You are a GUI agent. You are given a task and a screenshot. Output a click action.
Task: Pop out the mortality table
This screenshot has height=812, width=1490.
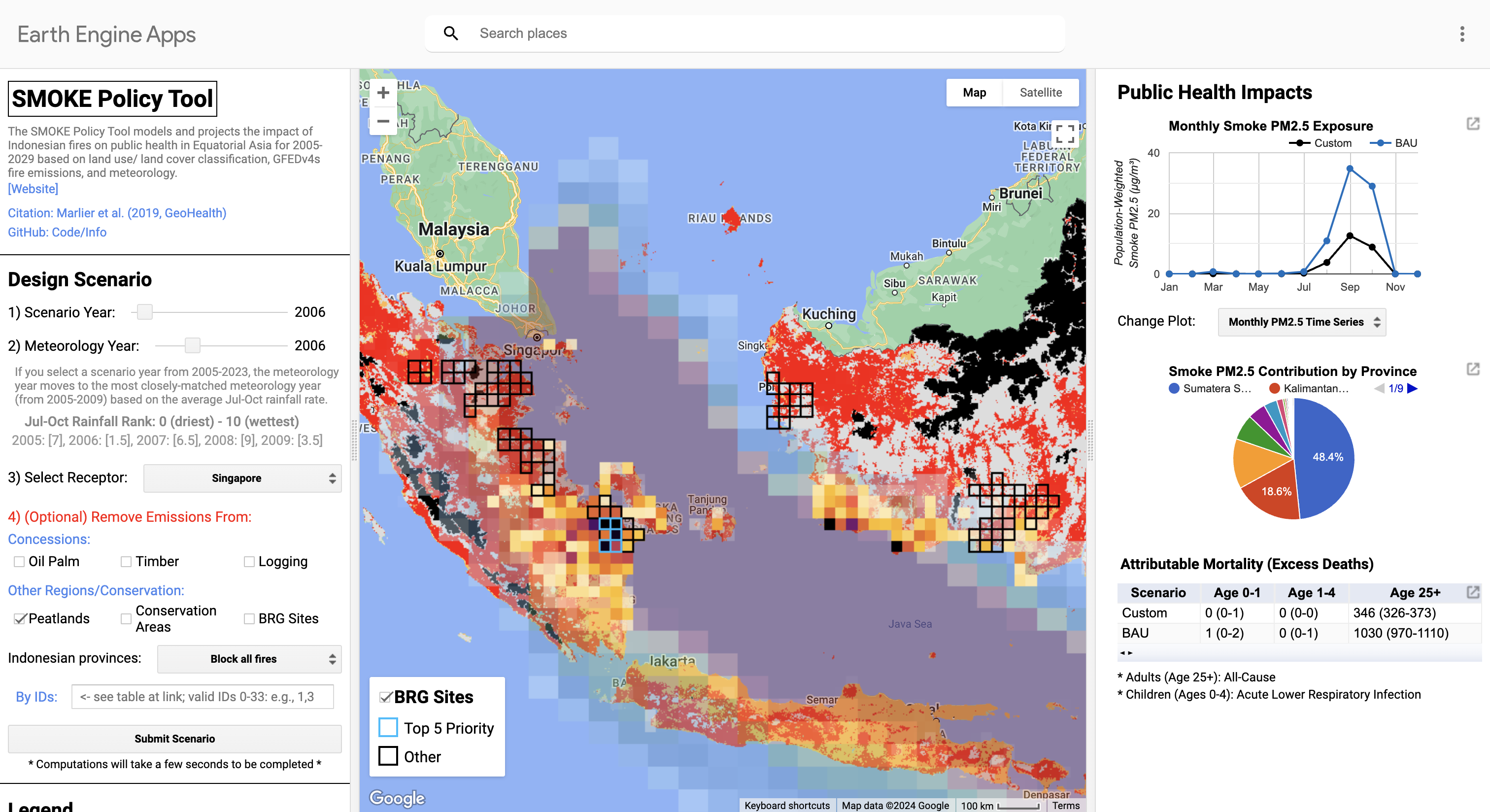click(1473, 592)
